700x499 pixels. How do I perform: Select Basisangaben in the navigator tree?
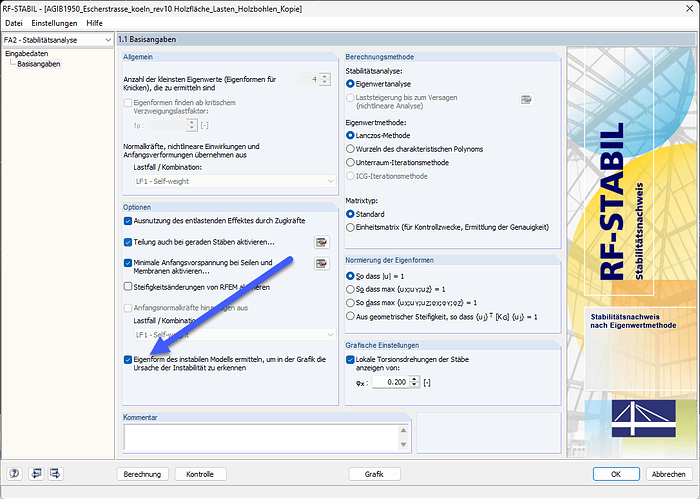pos(39,64)
